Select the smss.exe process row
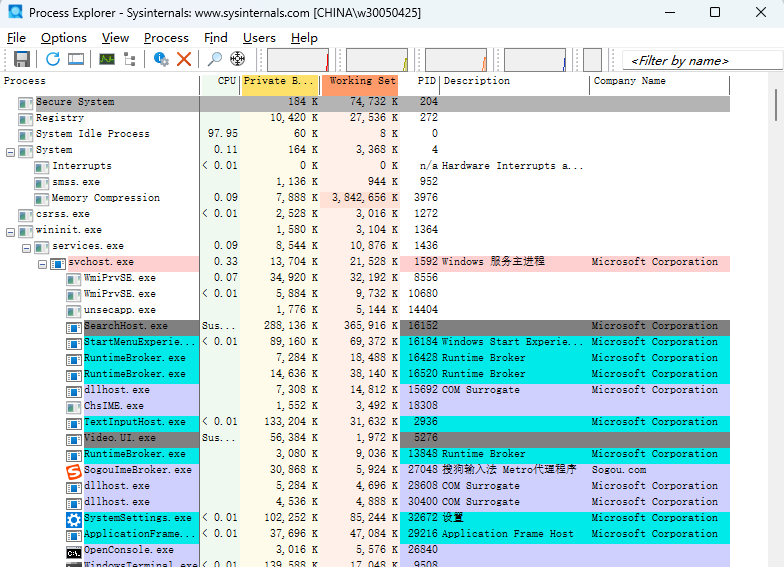The image size is (784, 567). coord(365,182)
